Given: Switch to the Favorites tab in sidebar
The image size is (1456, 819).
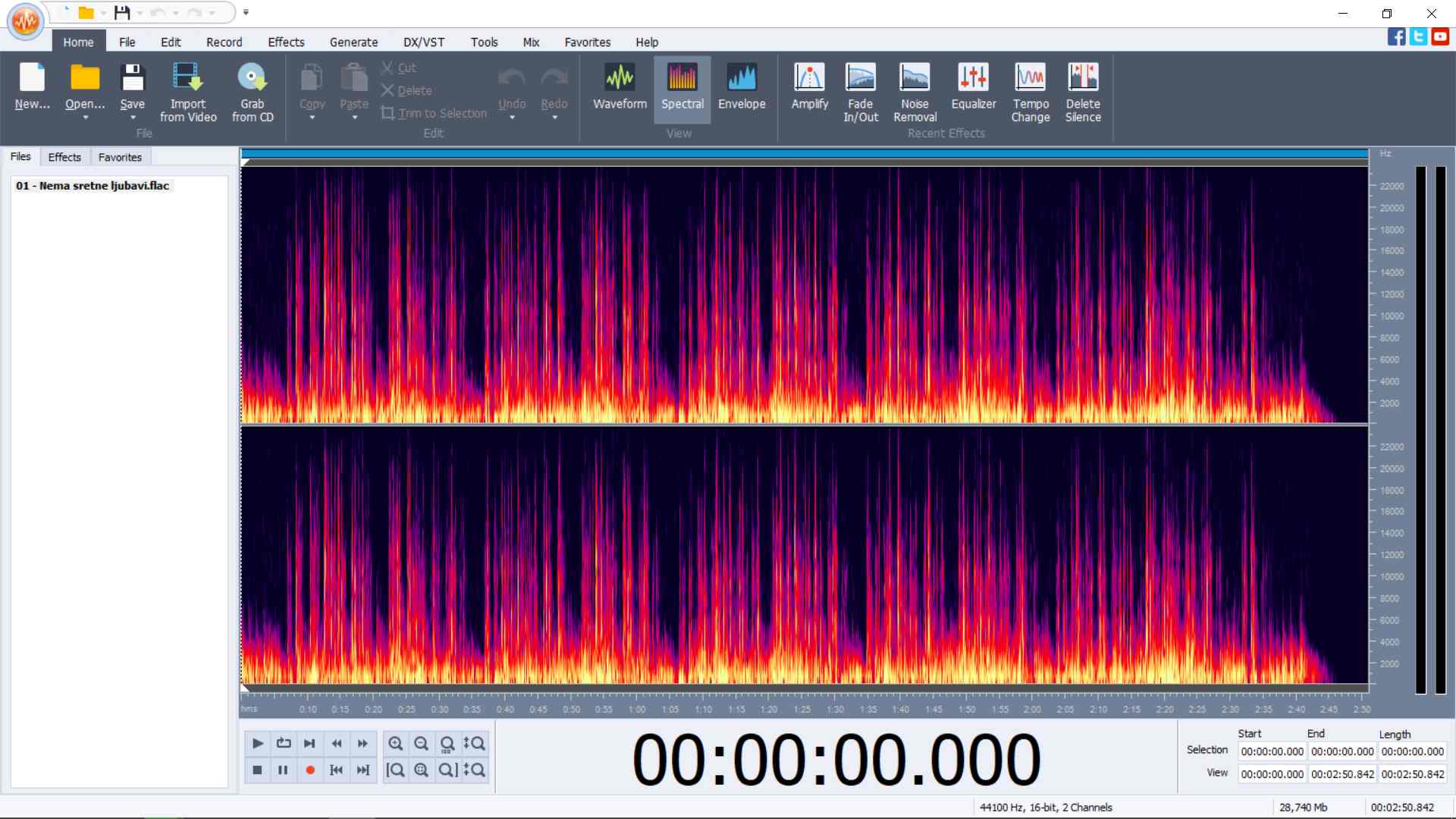Looking at the screenshot, I should point(120,157).
